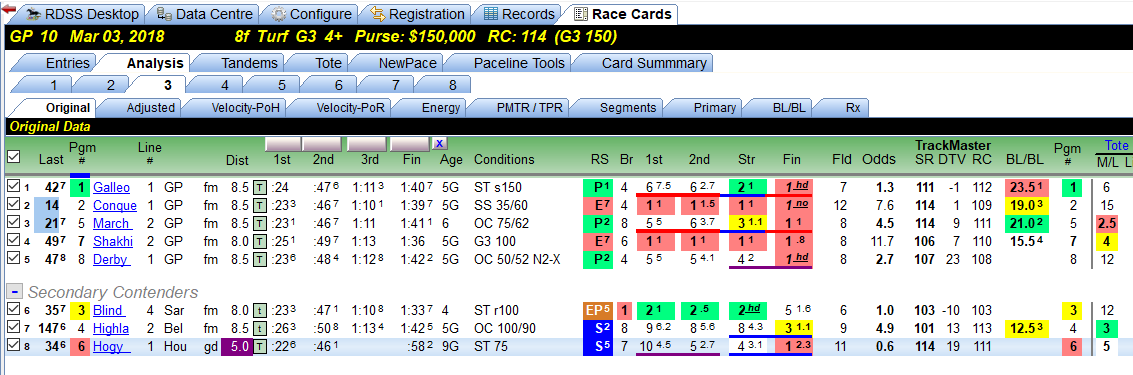This screenshot has height=375, width=1133.
Task: Click the turf T icon in Hogy row
Action: point(259,348)
